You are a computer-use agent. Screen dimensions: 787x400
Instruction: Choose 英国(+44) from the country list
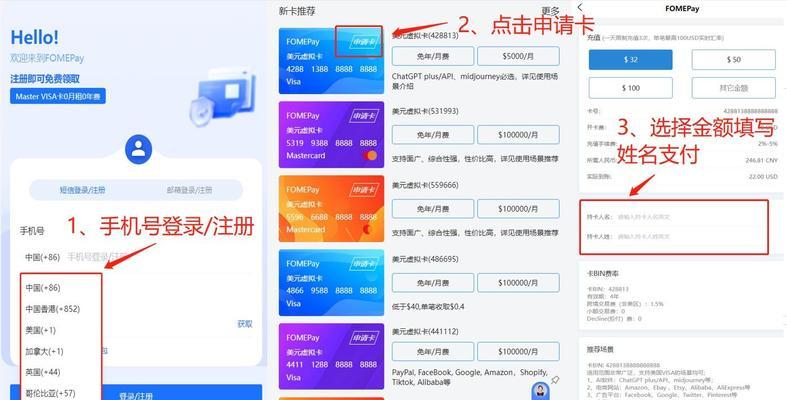coord(43,372)
